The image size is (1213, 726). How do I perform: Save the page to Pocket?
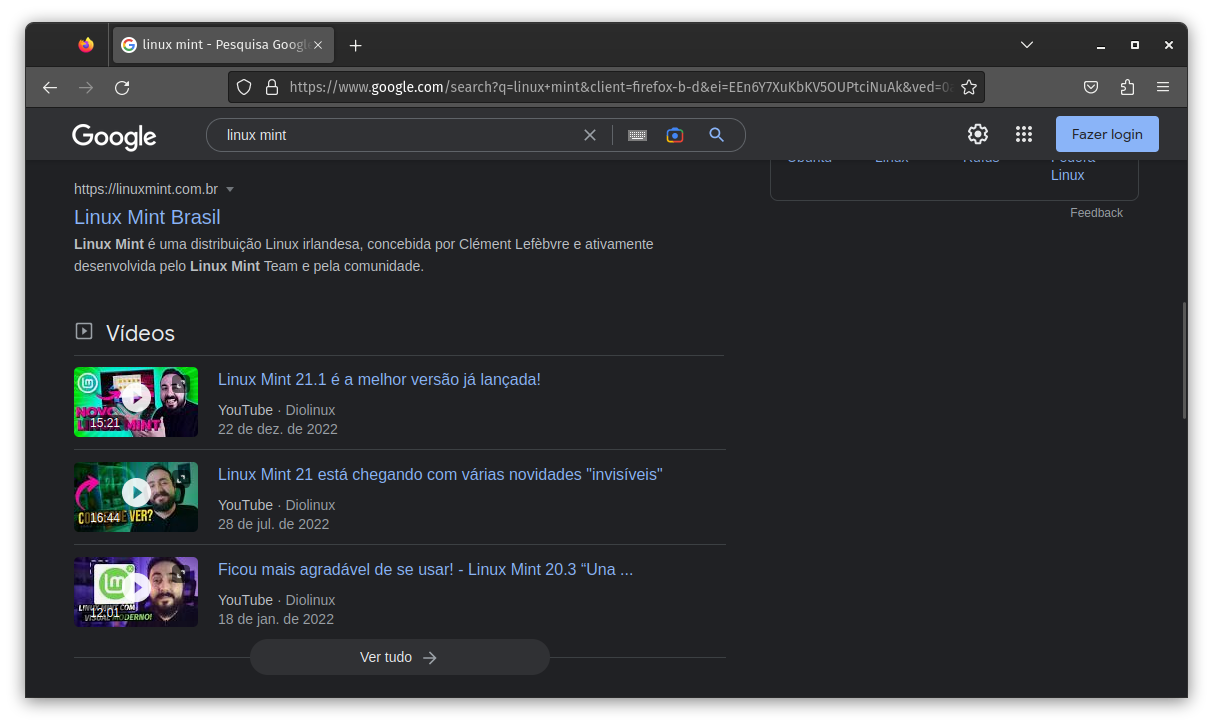(x=1091, y=87)
